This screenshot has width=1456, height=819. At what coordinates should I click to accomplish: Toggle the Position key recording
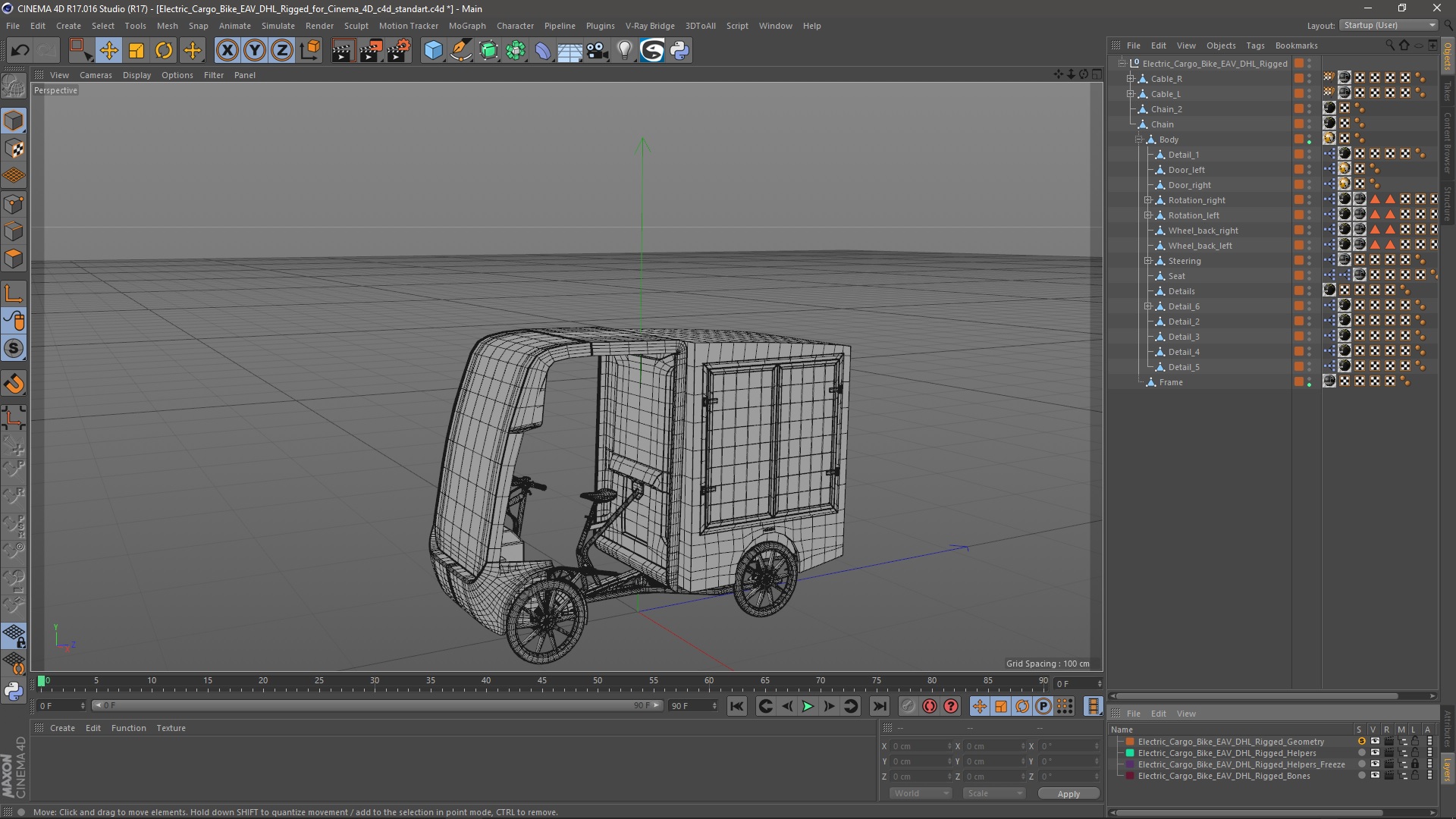point(980,706)
